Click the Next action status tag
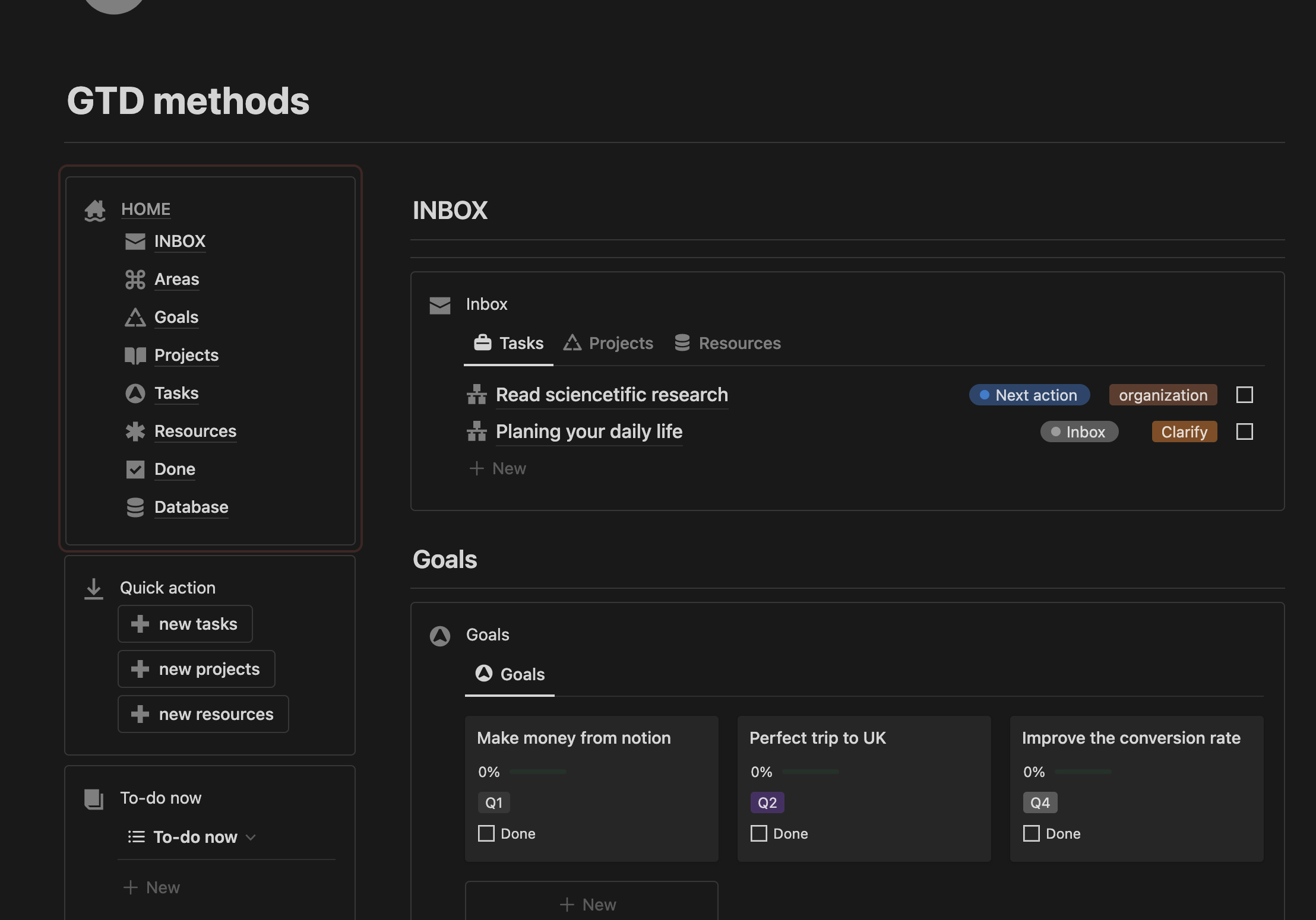 pos(1030,395)
